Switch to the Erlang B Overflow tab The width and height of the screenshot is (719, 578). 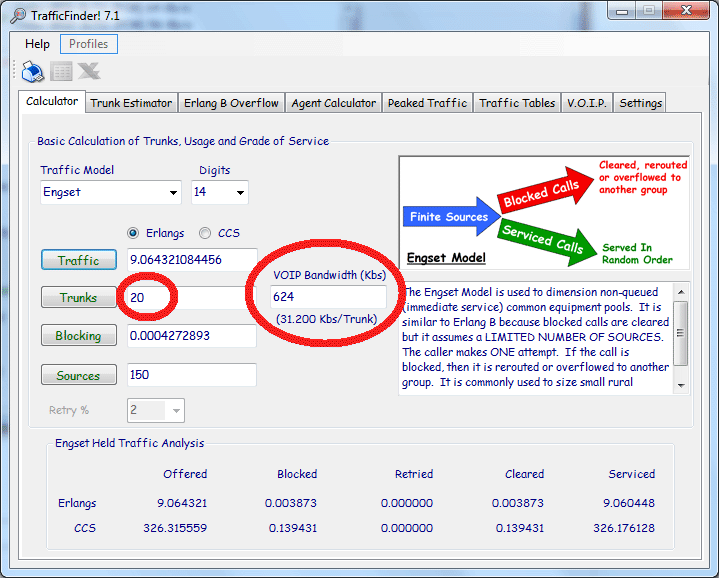coord(231,103)
